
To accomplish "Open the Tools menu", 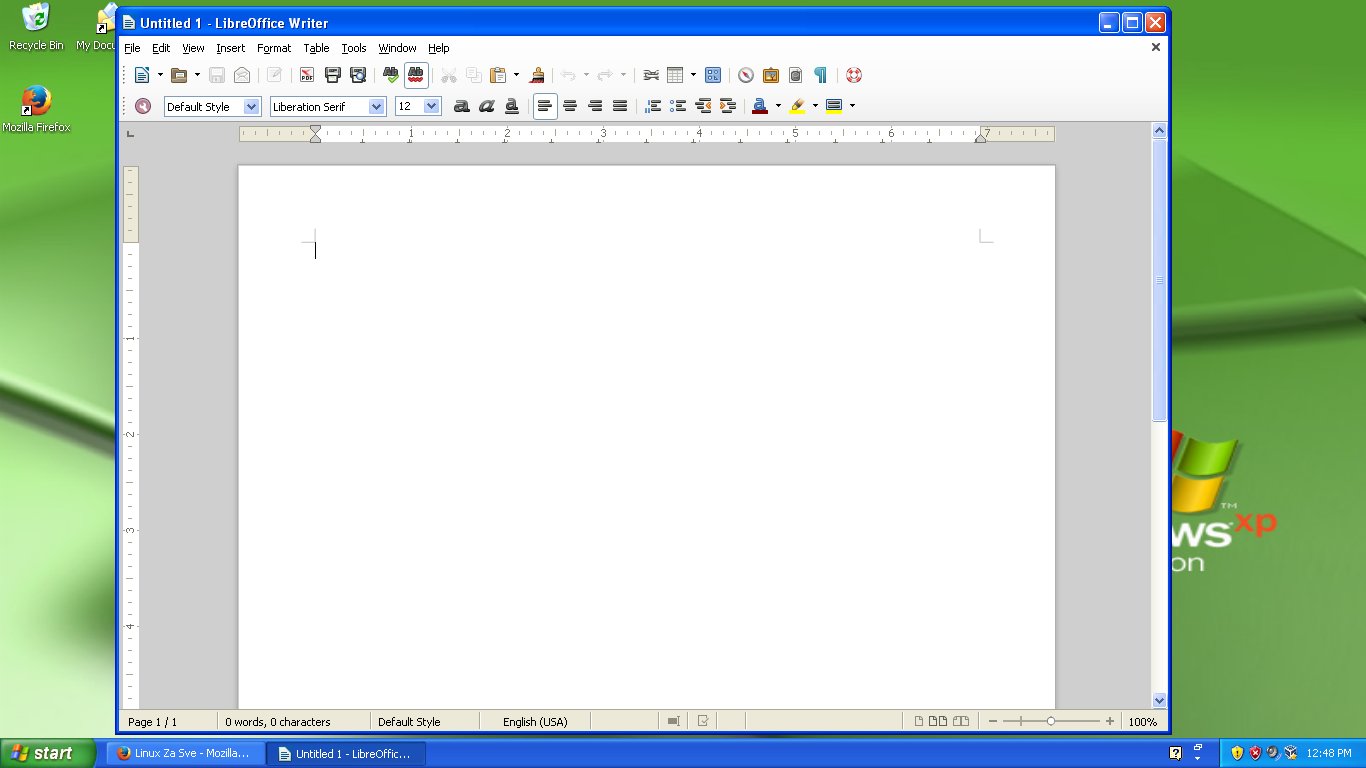I will click(353, 48).
